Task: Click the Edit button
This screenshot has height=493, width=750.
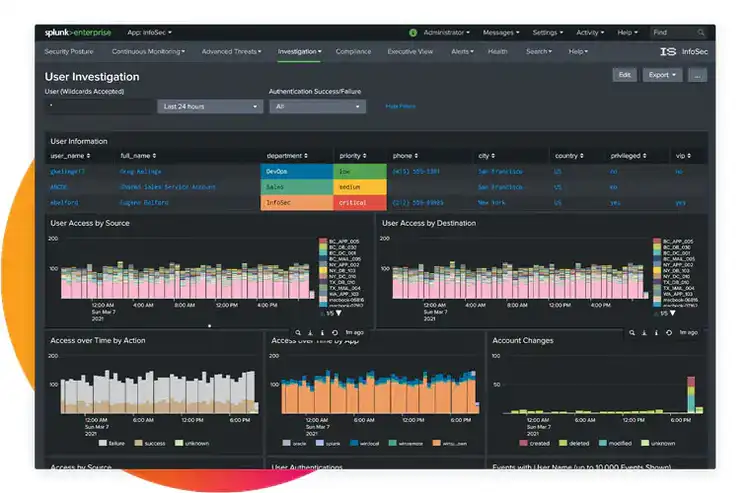Action: pyautogui.click(x=624, y=75)
